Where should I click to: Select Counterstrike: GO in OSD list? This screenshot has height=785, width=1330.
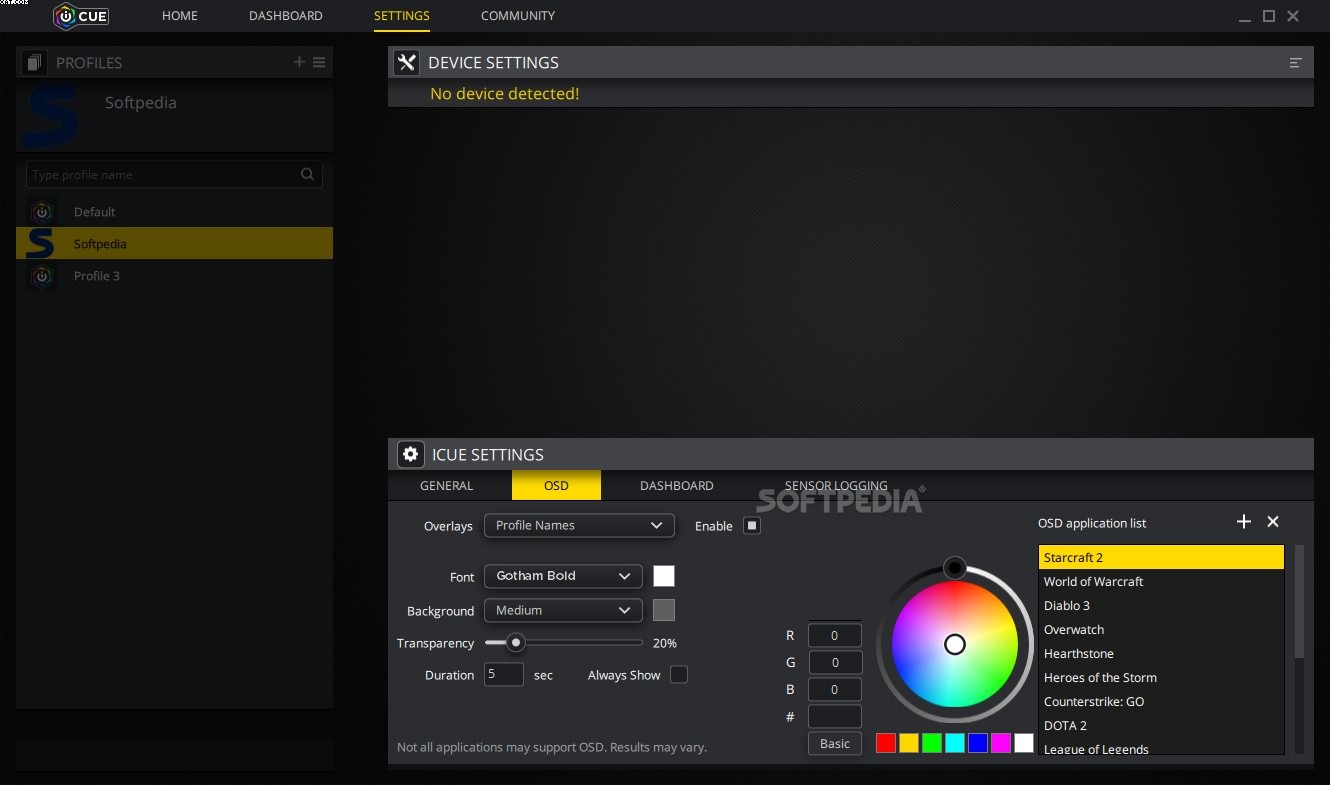tap(1161, 701)
